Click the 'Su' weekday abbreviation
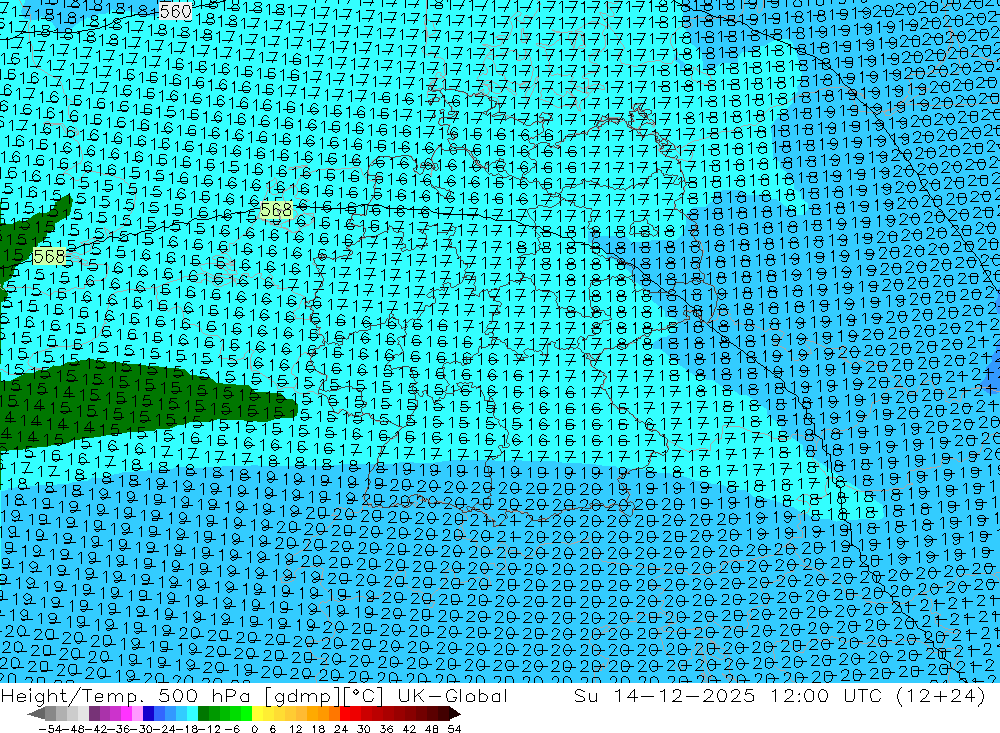Image resolution: width=1000 pixels, height=733 pixels. tap(585, 696)
